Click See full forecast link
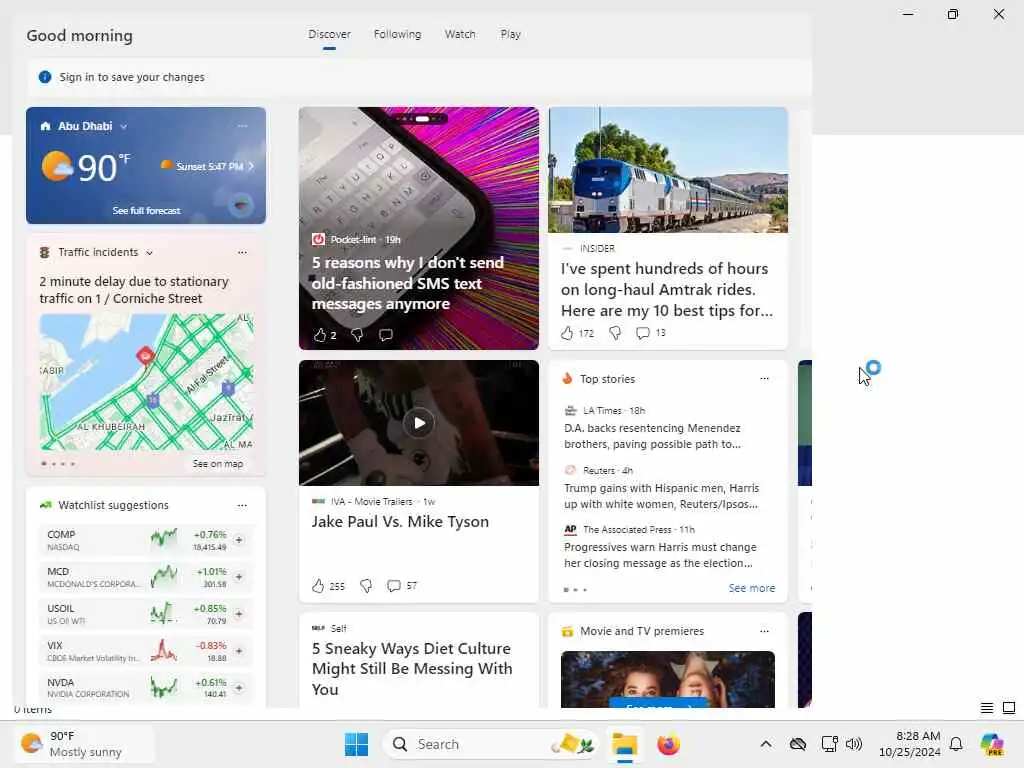The height and width of the screenshot is (768, 1024). point(146,210)
